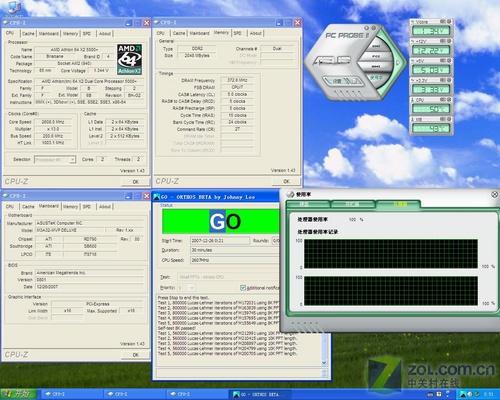The image size is (500, 400).
Task: Click the Southbridge model value SB600
Action: 90,246
